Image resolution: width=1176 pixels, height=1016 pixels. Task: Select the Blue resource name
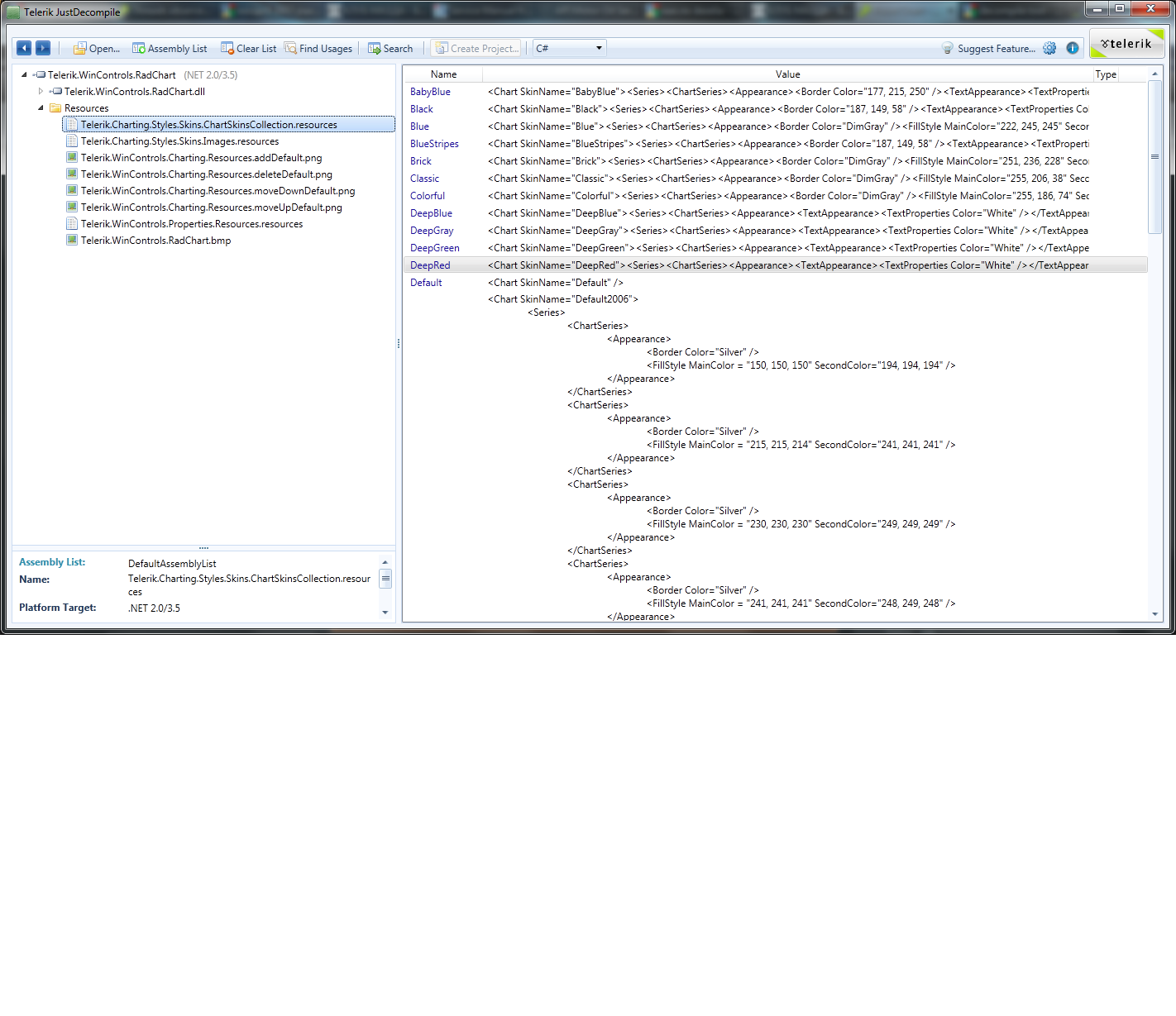419,126
